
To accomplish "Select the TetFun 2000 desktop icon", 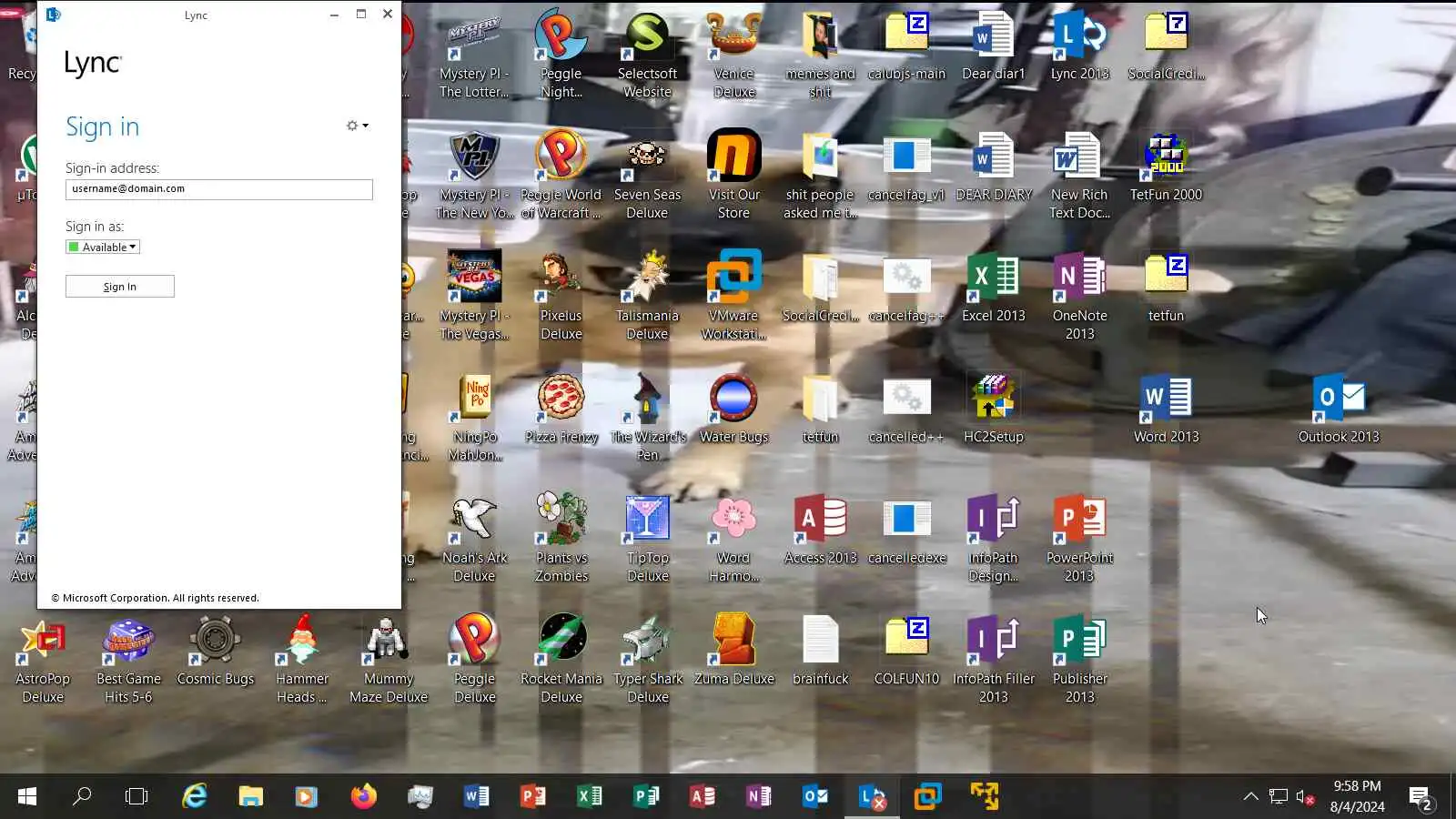I will pyautogui.click(x=1166, y=168).
